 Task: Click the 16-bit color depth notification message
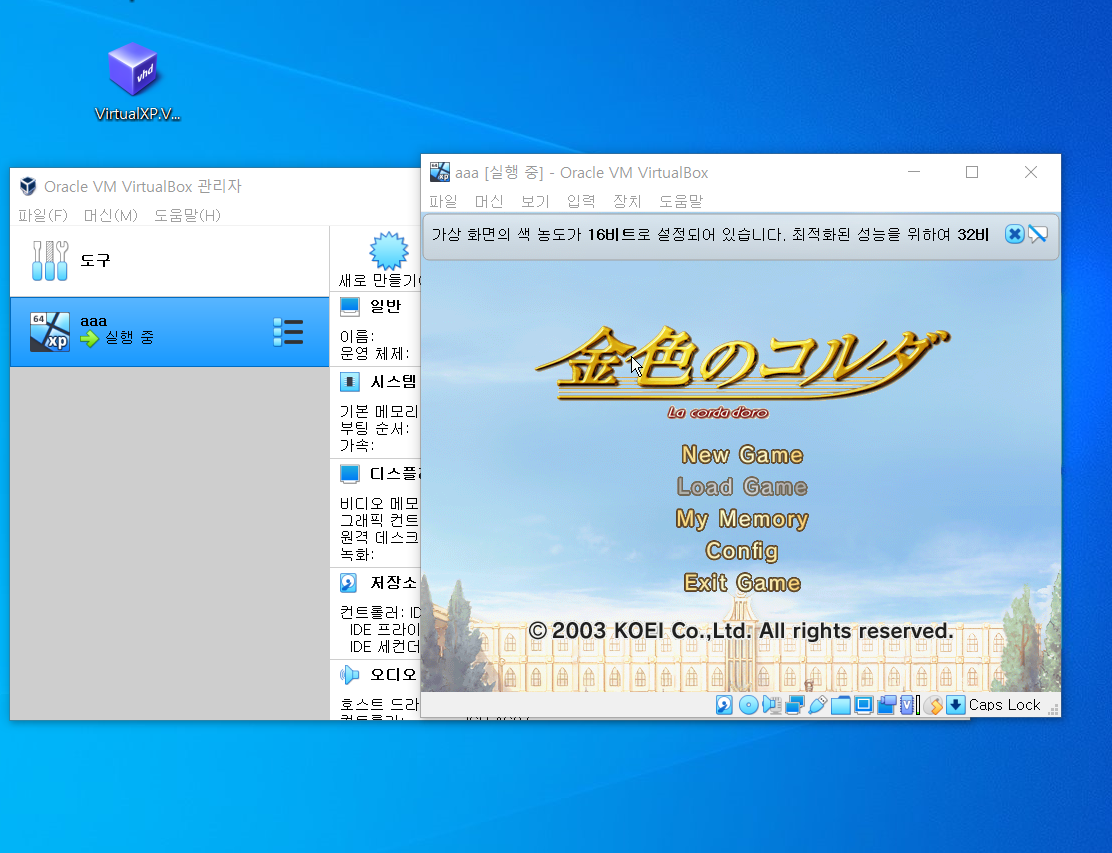pyautogui.click(x=710, y=234)
